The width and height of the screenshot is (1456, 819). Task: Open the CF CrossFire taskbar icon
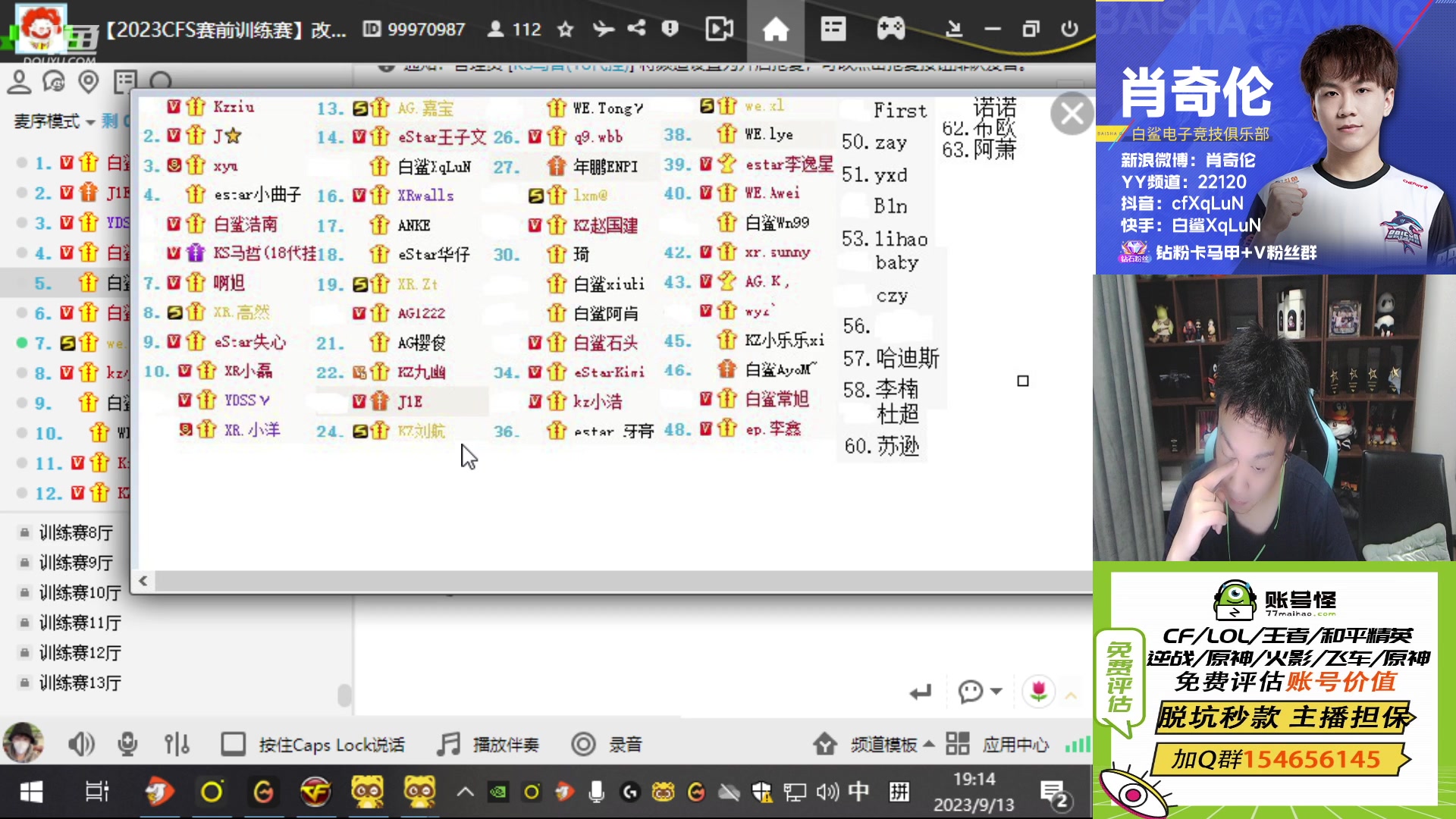(x=315, y=792)
